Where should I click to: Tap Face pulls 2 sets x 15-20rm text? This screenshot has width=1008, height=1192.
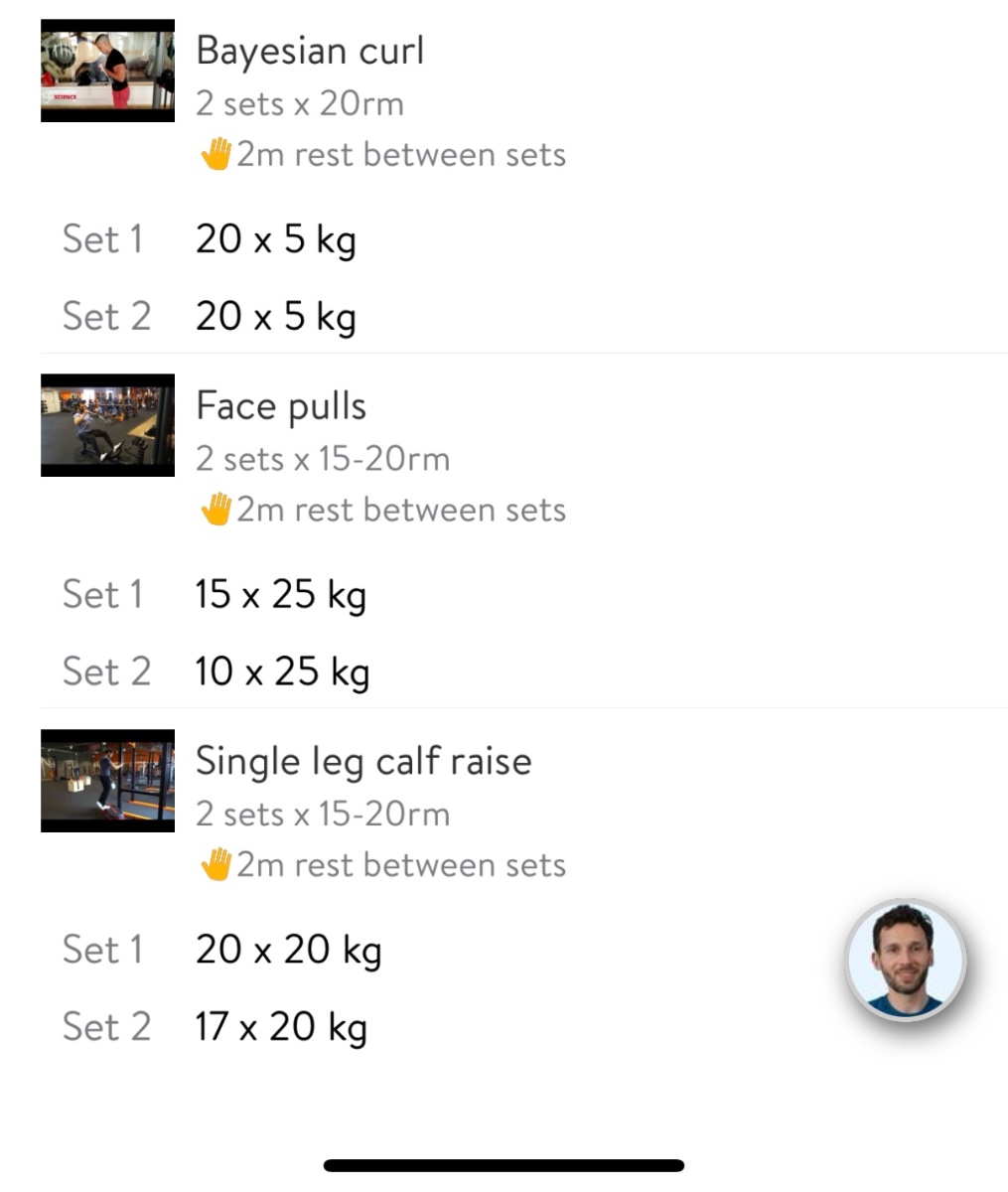click(323, 459)
